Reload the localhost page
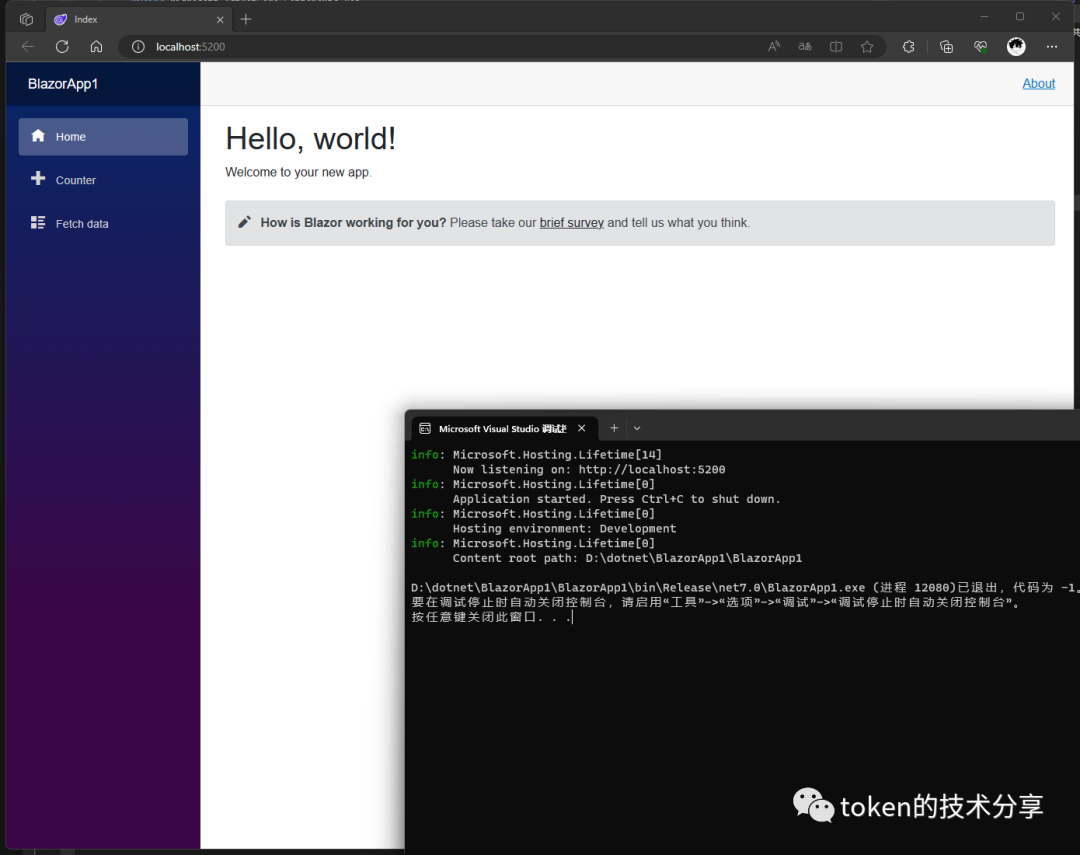1080x855 pixels. pos(62,47)
